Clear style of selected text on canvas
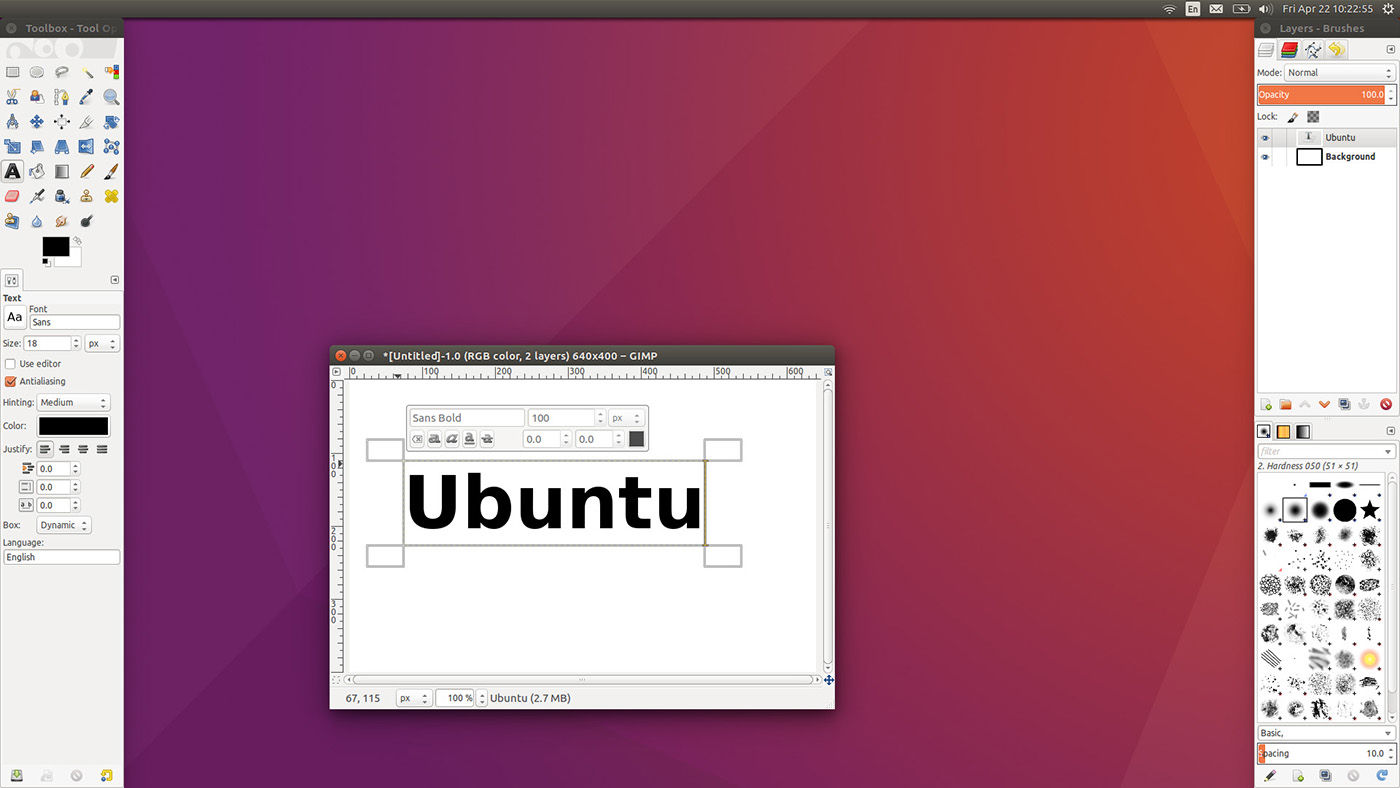The width and height of the screenshot is (1400, 788). coord(417,439)
